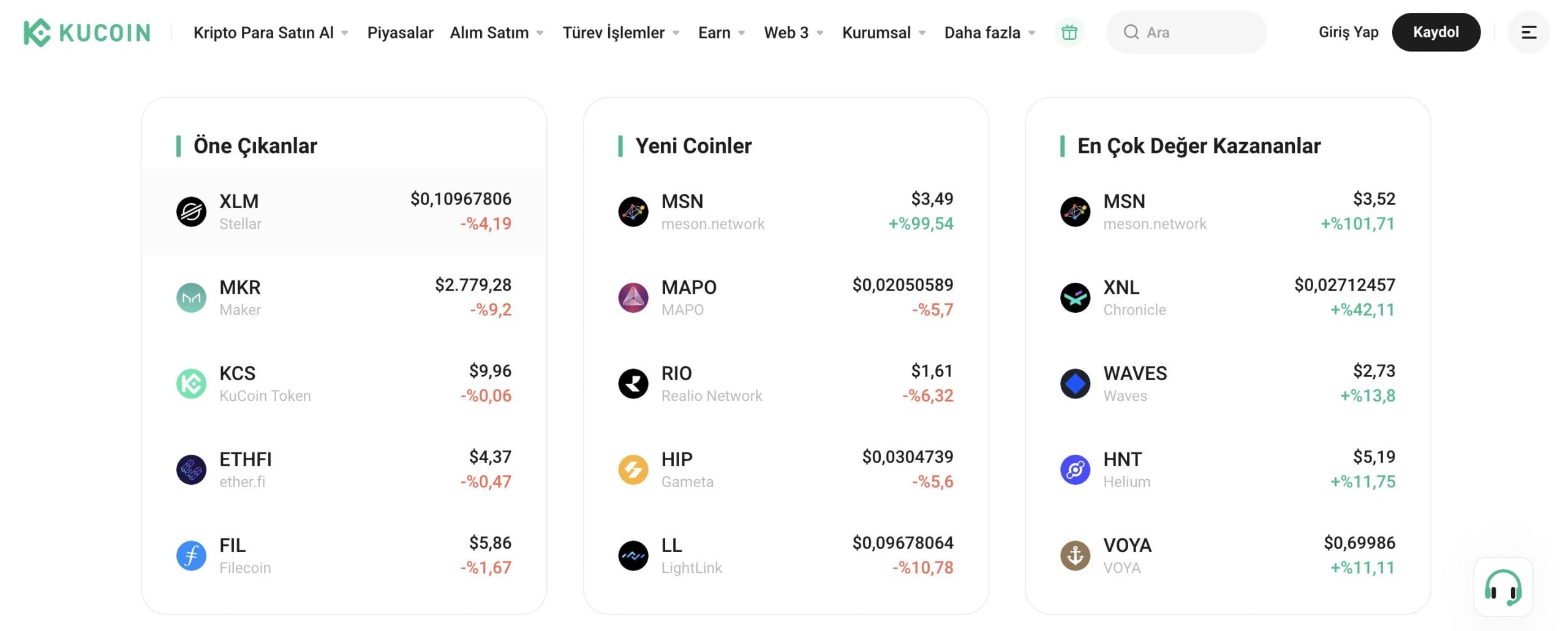Select the WAVES coin icon
Viewport: 1568px width, 631px height.
click(x=1076, y=383)
